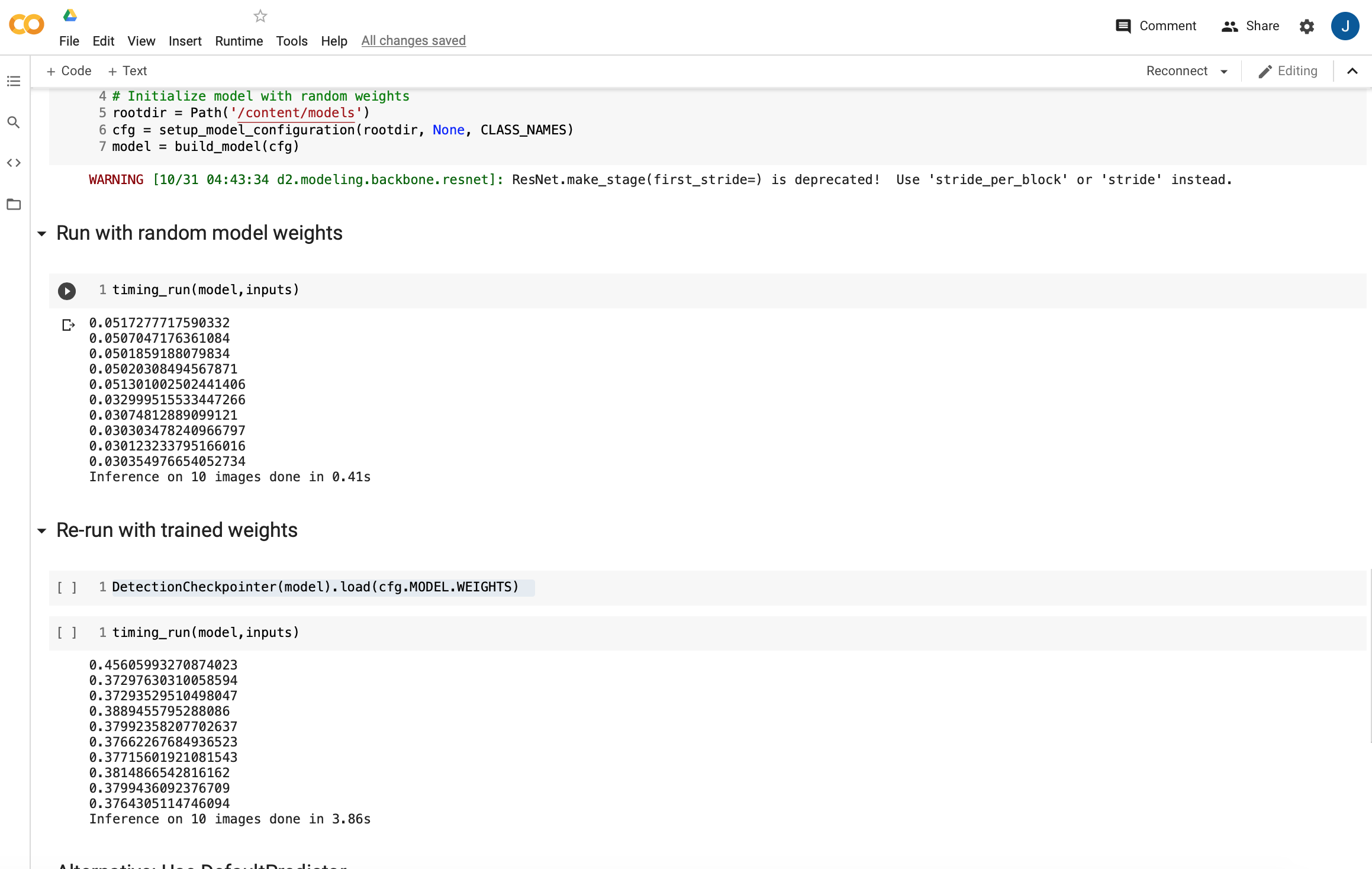Star this notebook

tap(260, 16)
